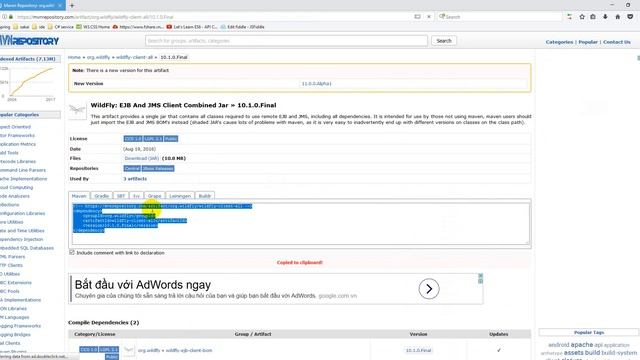This screenshot has height=360, width=640.
Task: Go to the browser home page icon
Action: [x=618, y=17]
